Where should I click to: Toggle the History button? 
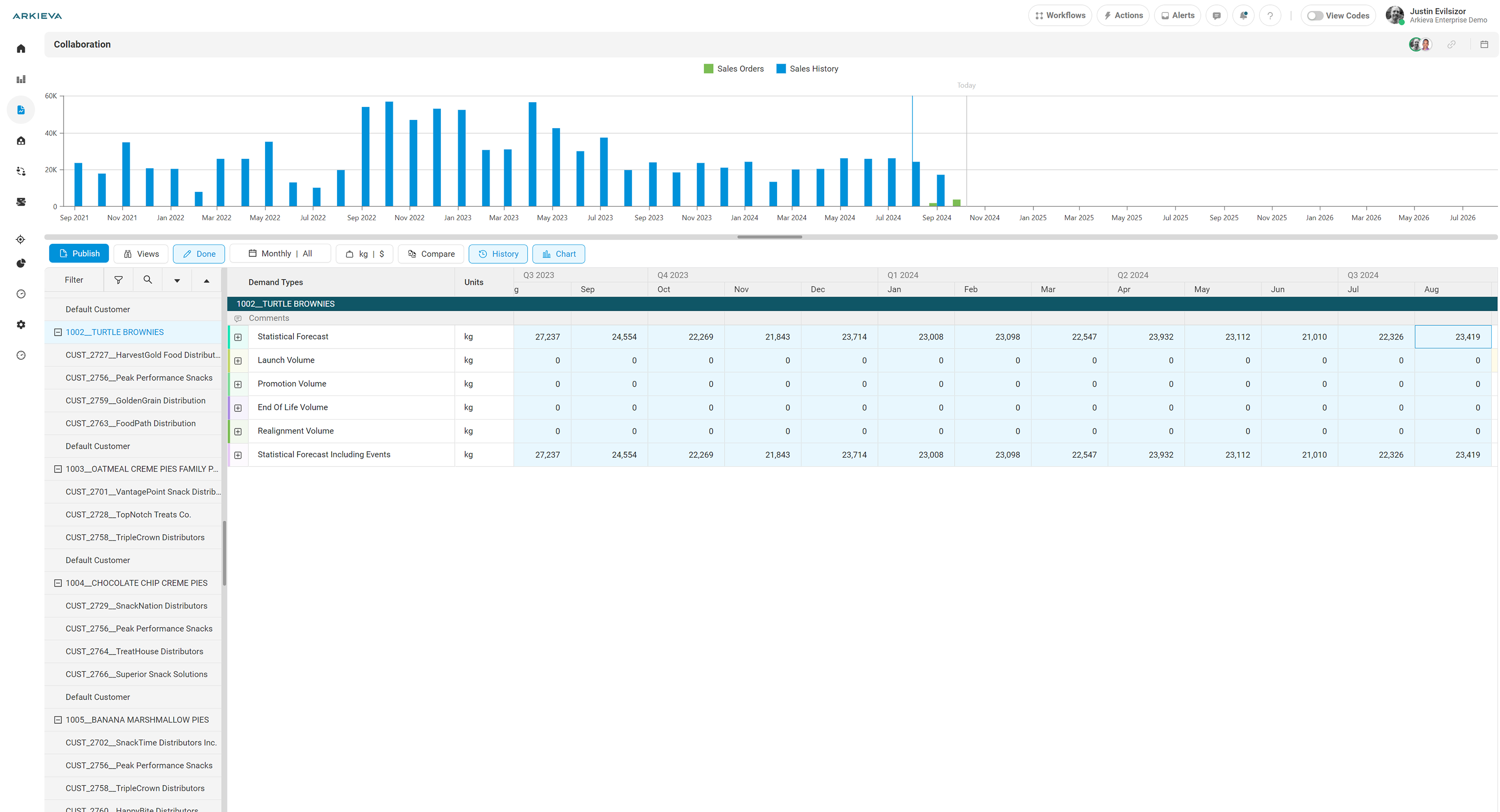(x=498, y=254)
